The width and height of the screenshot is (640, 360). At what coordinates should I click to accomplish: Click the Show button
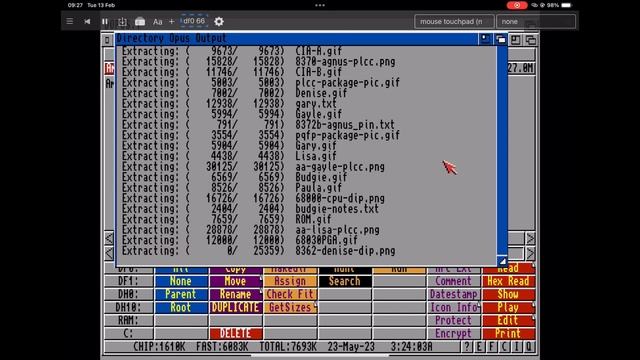[508, 294]
